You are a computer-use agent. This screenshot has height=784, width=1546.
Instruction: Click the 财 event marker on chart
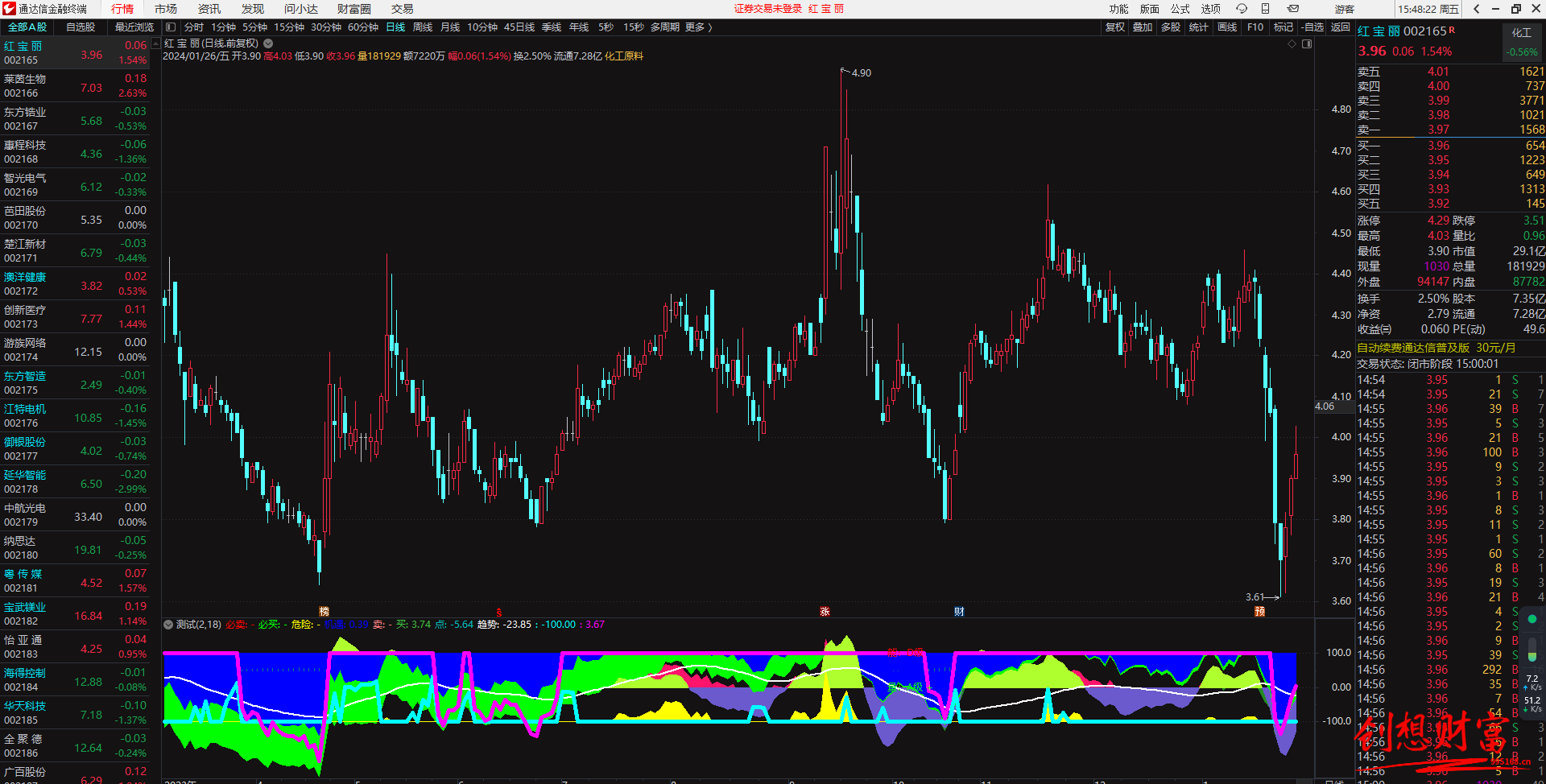959,612
